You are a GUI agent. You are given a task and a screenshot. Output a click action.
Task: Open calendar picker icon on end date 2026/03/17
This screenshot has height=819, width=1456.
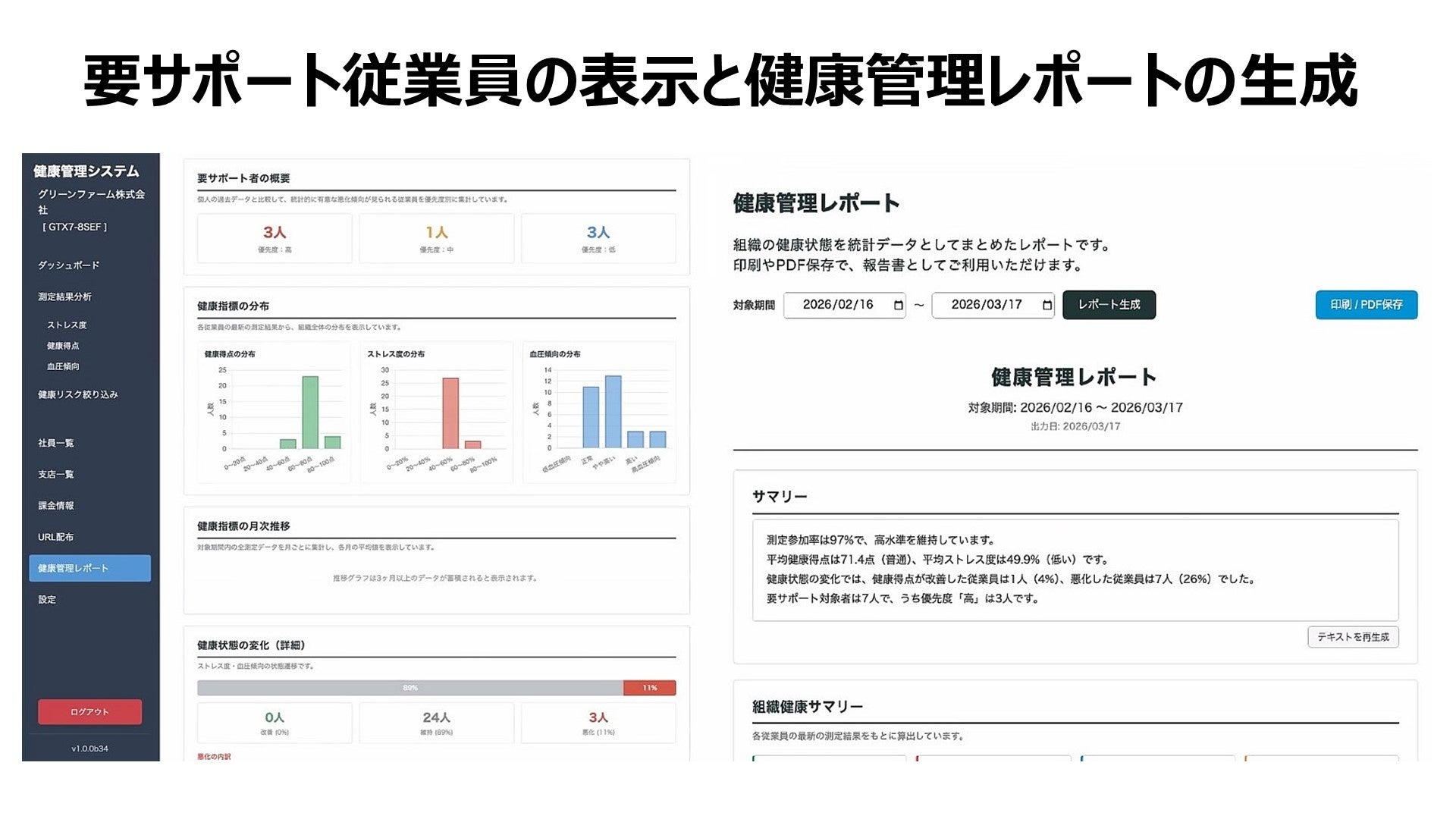1047,305
